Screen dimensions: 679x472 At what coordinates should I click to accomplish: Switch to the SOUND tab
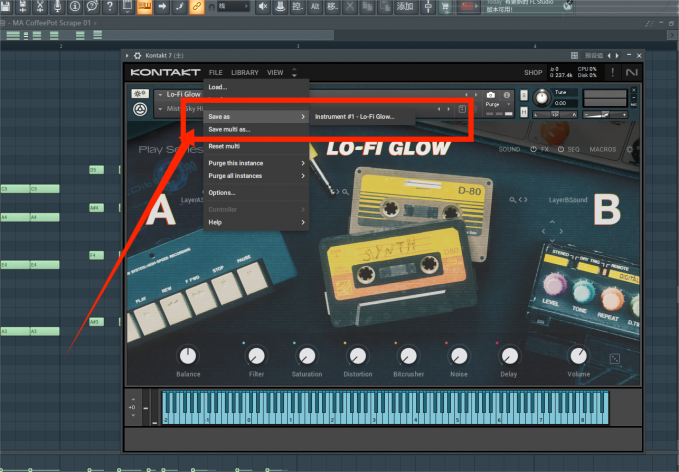(509, 149)
